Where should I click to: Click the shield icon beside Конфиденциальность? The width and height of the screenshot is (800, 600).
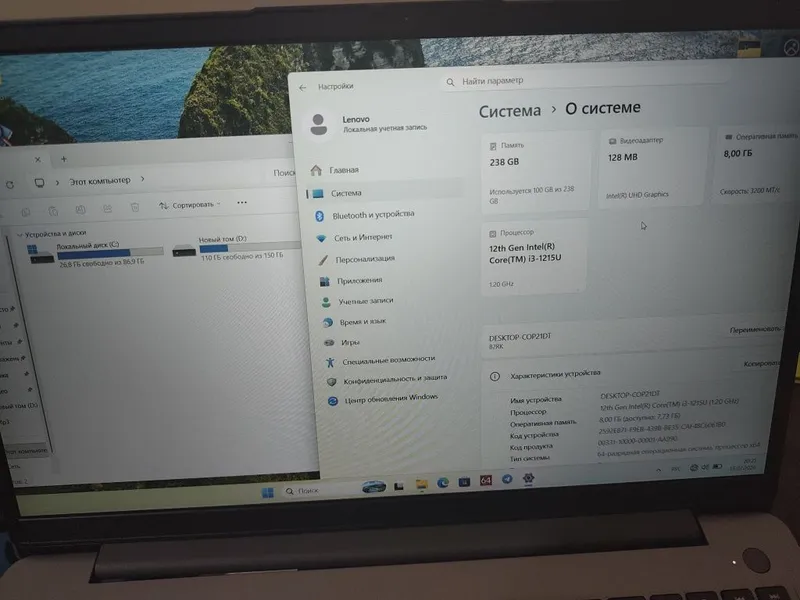(332, 381)
